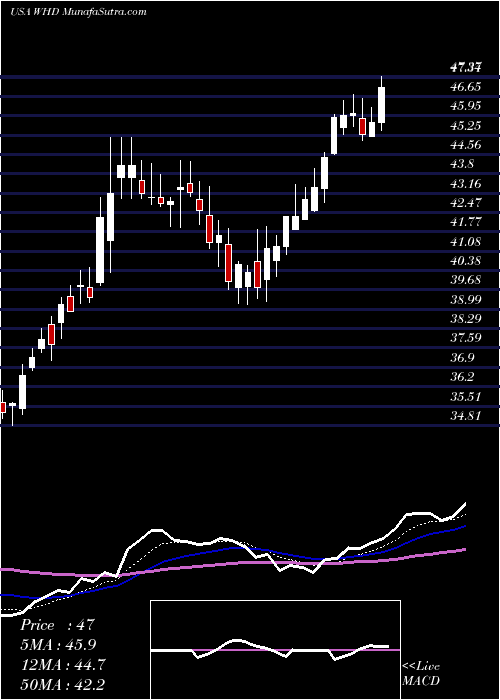
Task: Click the 45.25 price level label
Action: point(466,125)
